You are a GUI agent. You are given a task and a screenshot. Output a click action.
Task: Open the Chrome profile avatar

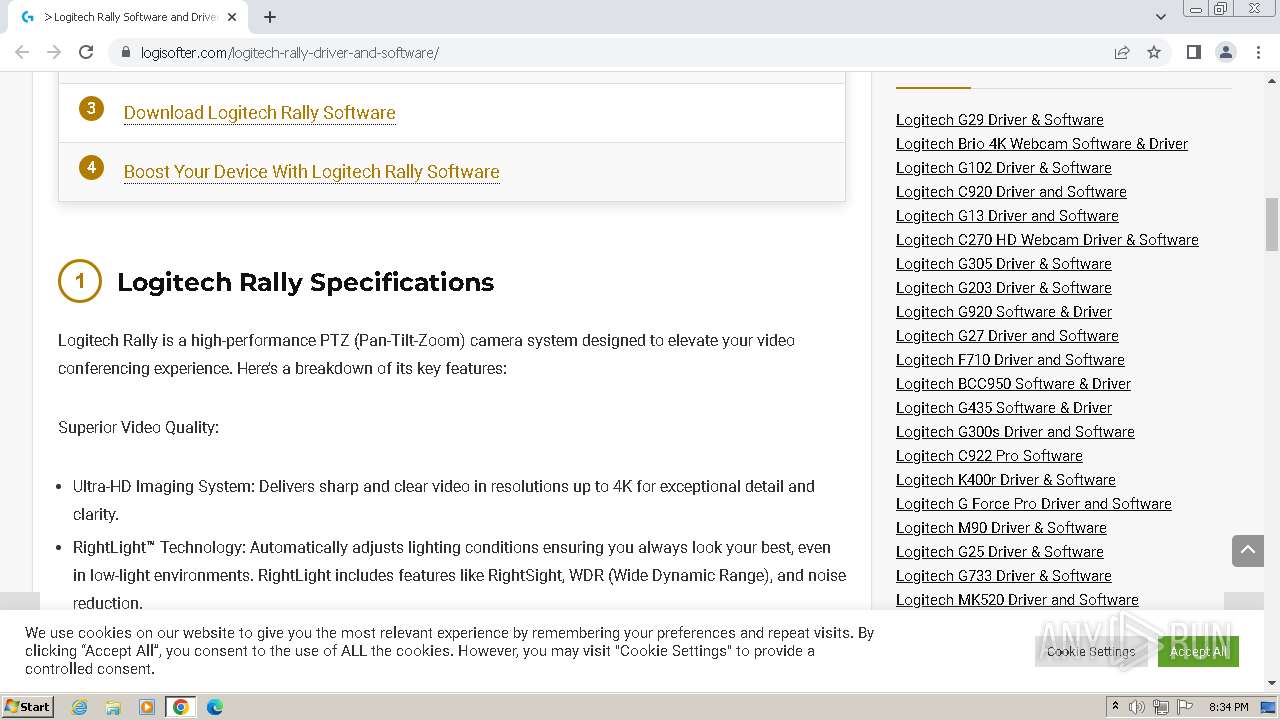point(1225,52)
